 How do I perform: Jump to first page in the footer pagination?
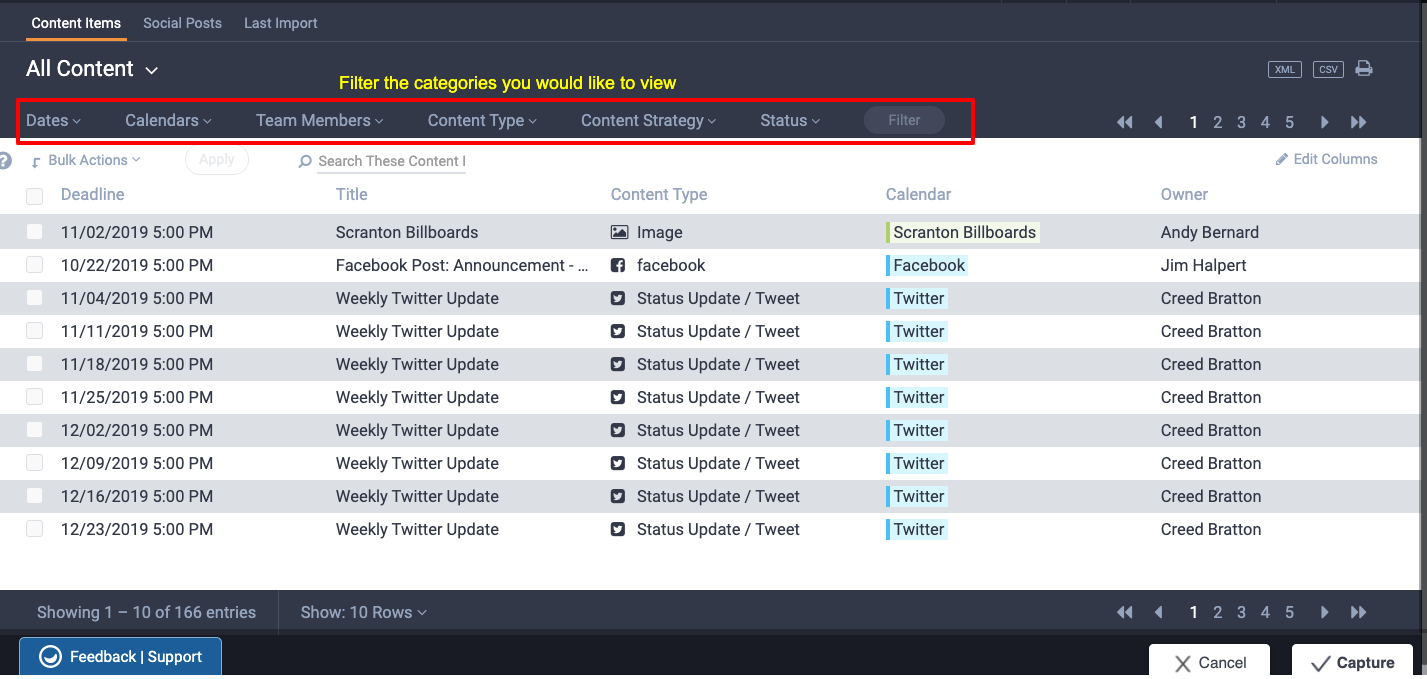coord(1125,612)
